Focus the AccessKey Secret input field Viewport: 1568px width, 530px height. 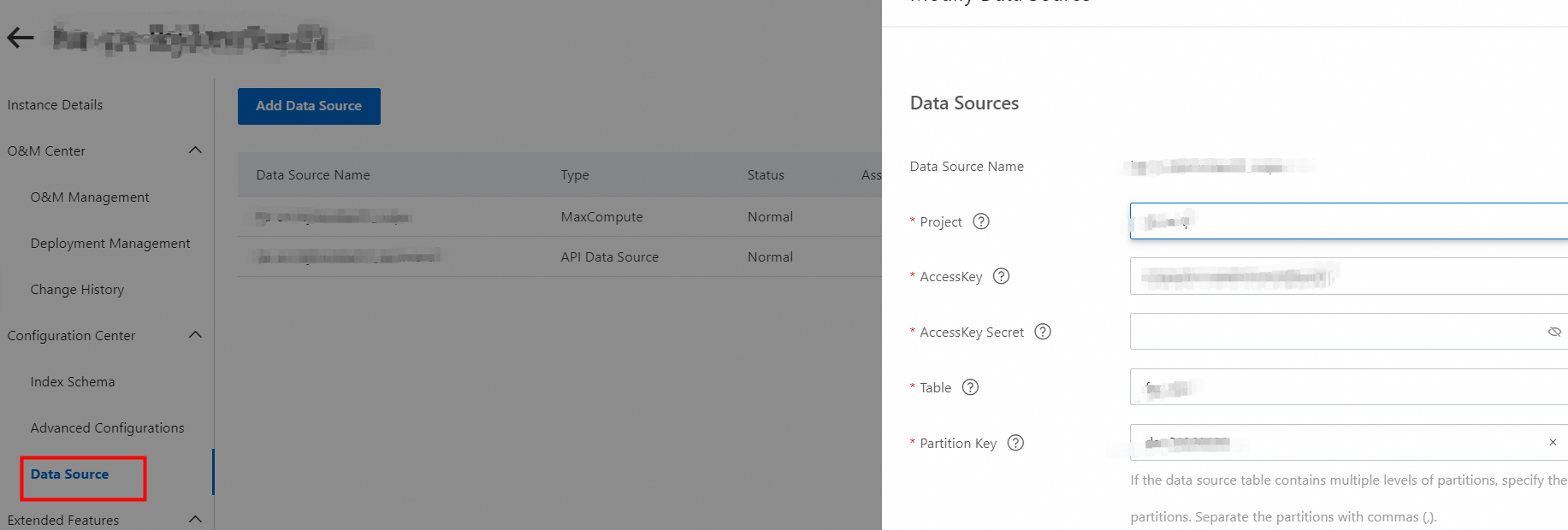1334,332
